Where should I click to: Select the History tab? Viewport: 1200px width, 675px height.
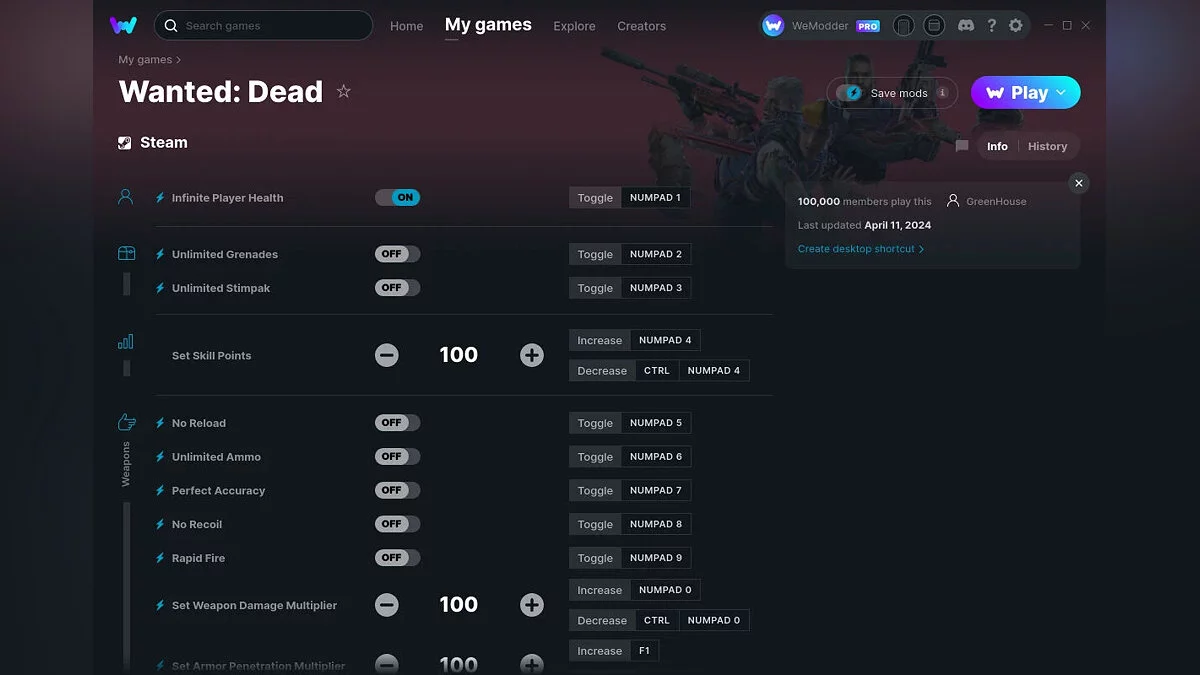pos(1047,146)
